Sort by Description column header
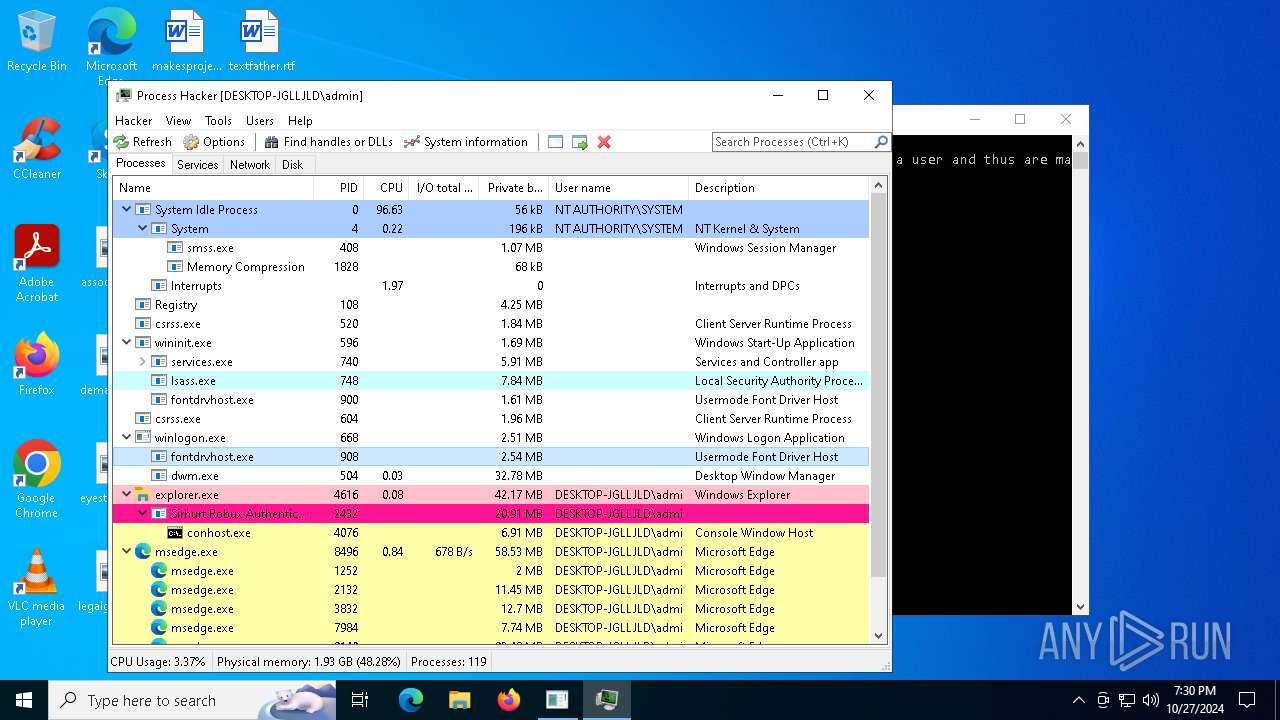 pos(779,188)
